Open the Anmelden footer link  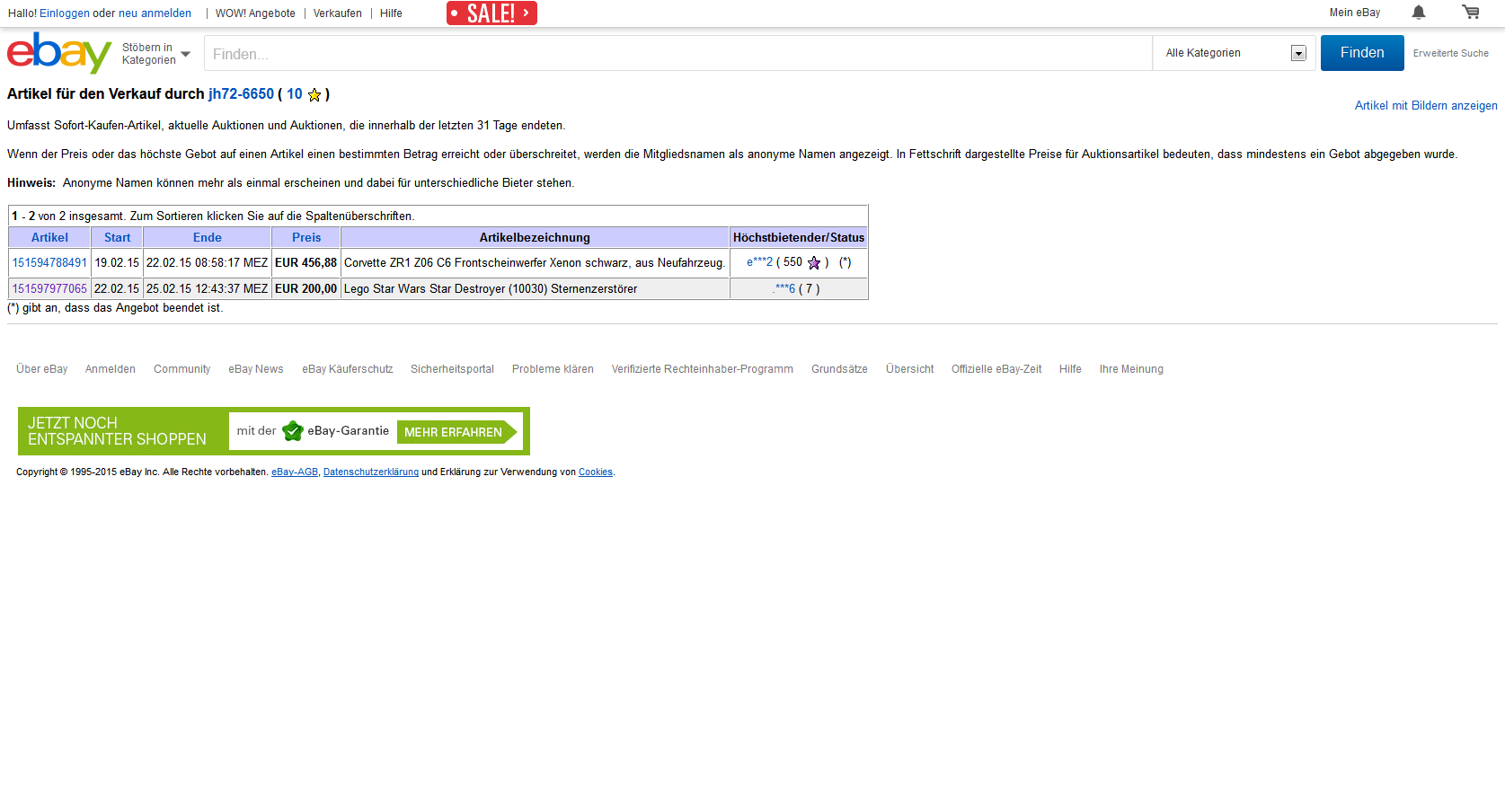[x=111, y=369]
